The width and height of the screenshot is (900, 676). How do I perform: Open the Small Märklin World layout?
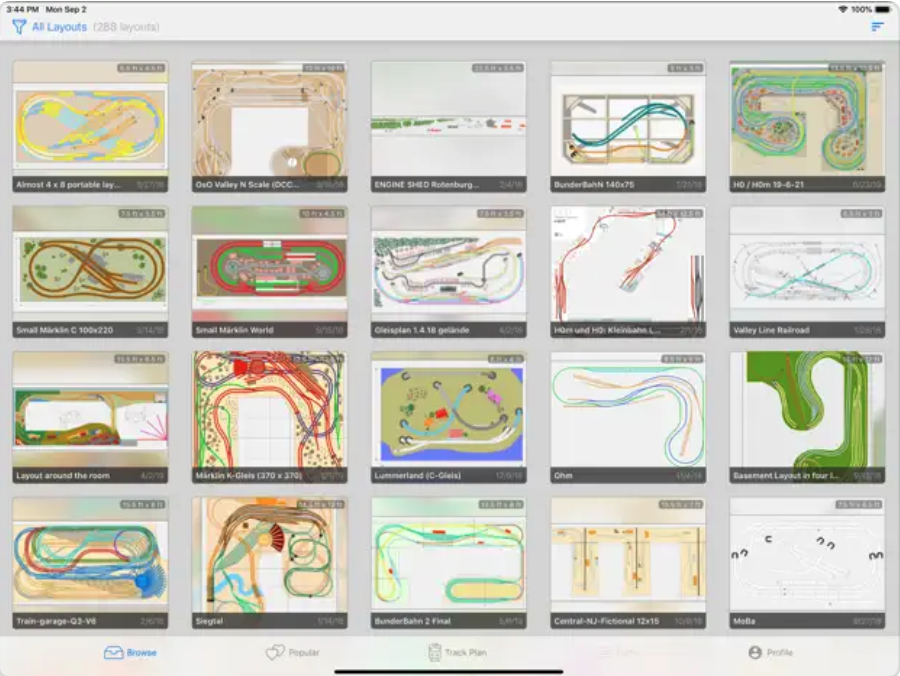point(269,272)
